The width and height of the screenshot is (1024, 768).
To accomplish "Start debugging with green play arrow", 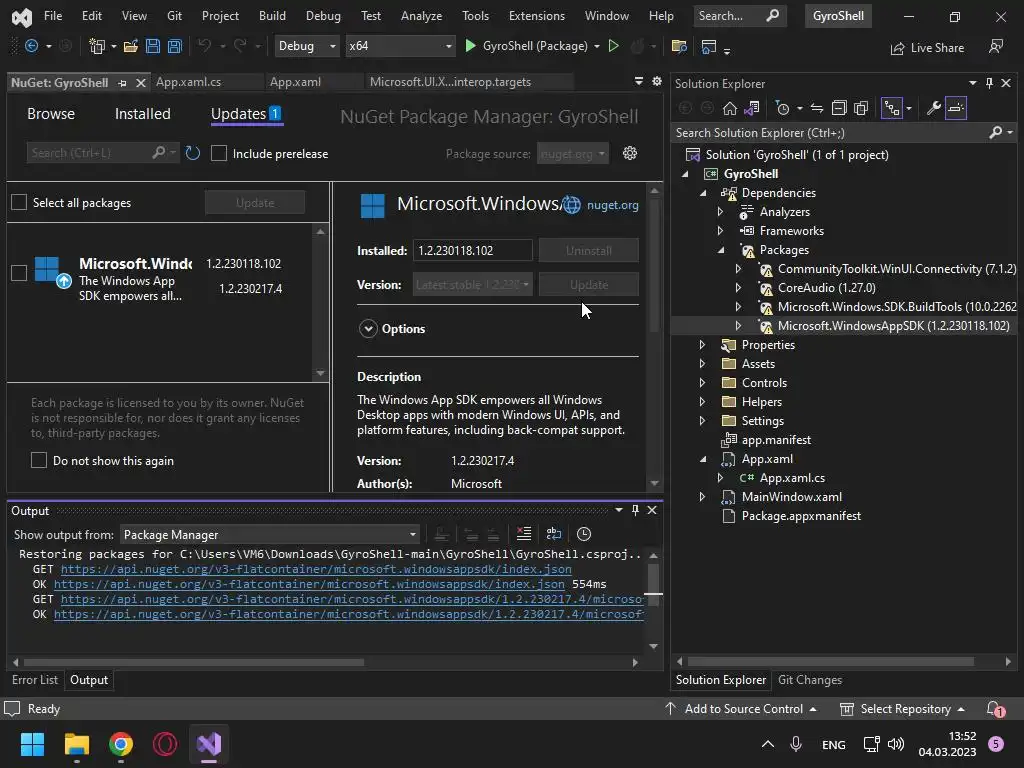I will click(470, 46).
